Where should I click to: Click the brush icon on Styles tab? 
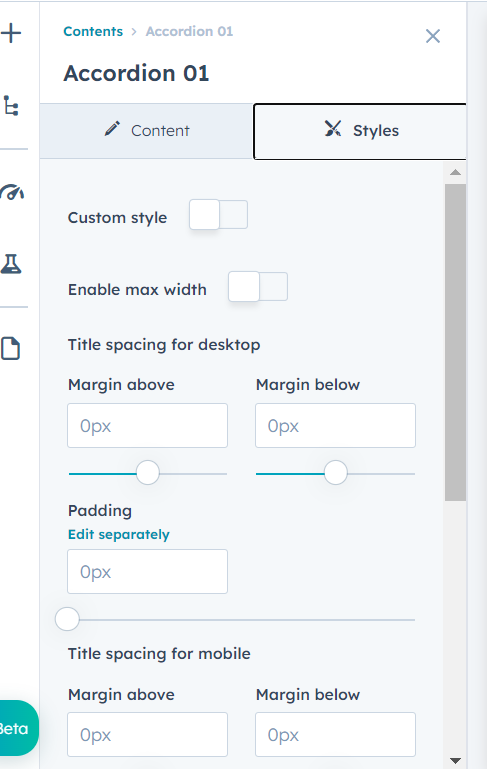pos(333,129)
